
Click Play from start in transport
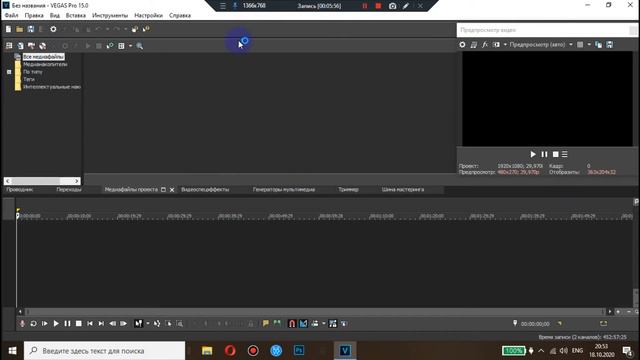pyautogui.click(x=44, y=324)
